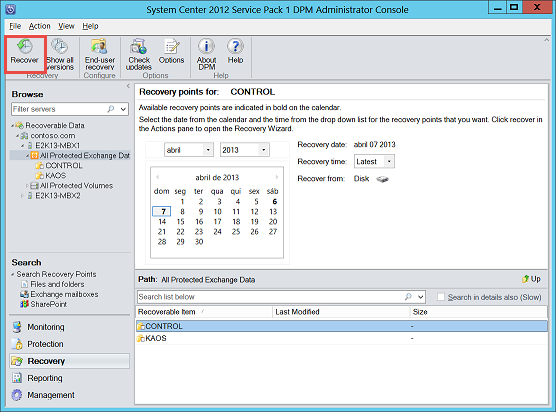Expand All Protected Volumes node

click(x=27, y=186)
